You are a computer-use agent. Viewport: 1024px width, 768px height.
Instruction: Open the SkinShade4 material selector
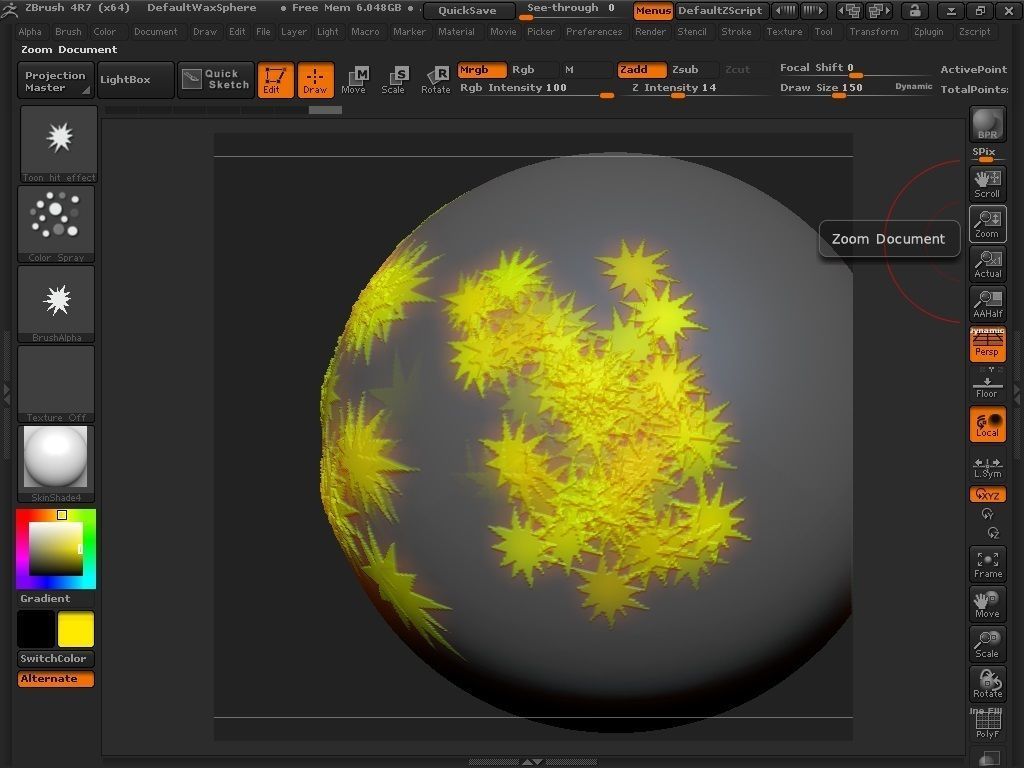56,458
